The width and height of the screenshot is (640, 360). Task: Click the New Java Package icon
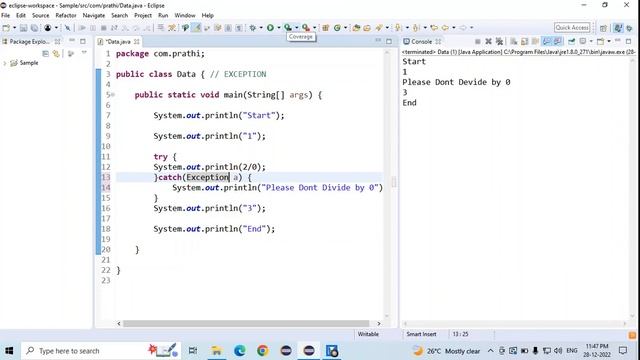325,28
